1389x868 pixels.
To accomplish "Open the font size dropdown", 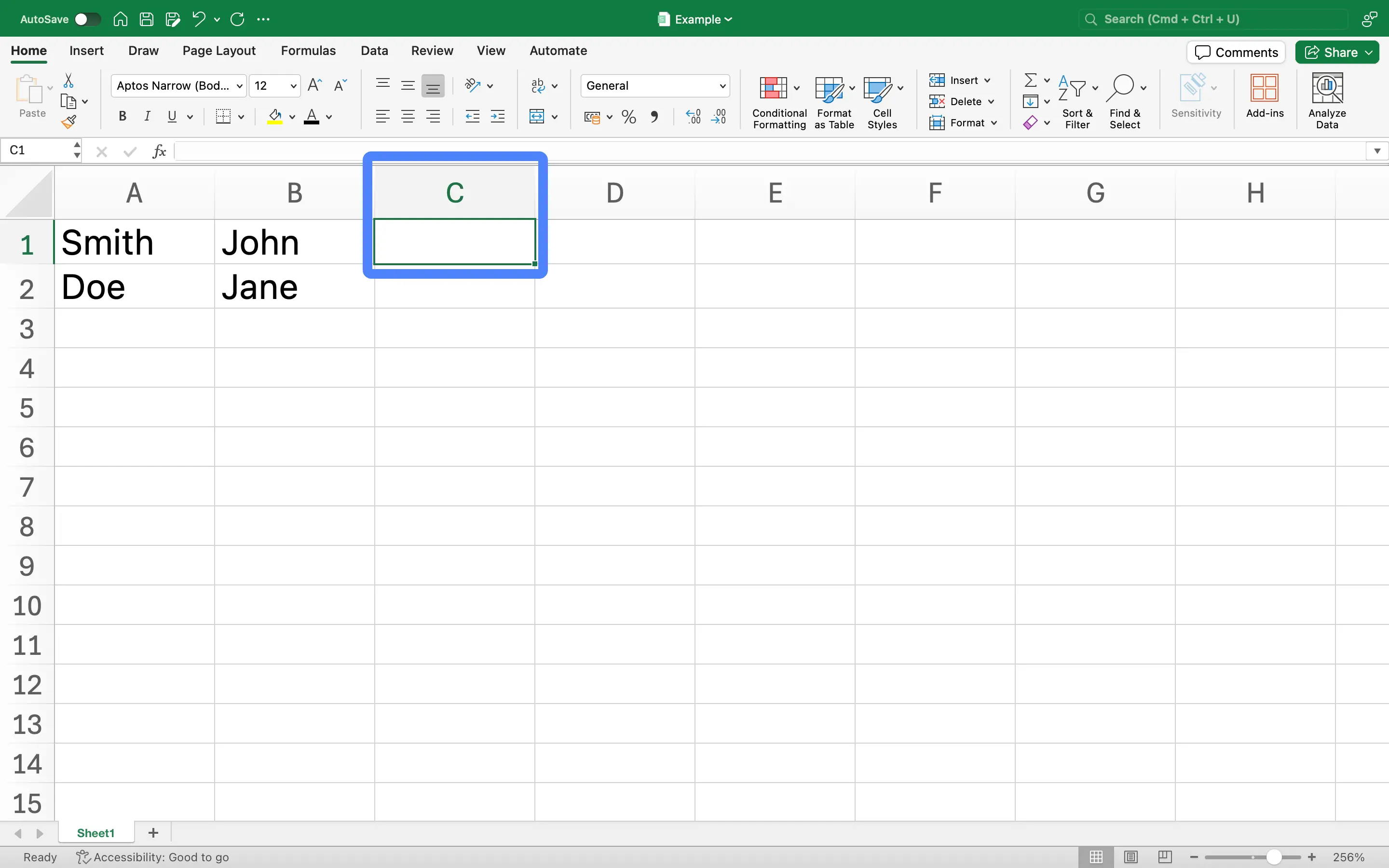I will (293, 86).
